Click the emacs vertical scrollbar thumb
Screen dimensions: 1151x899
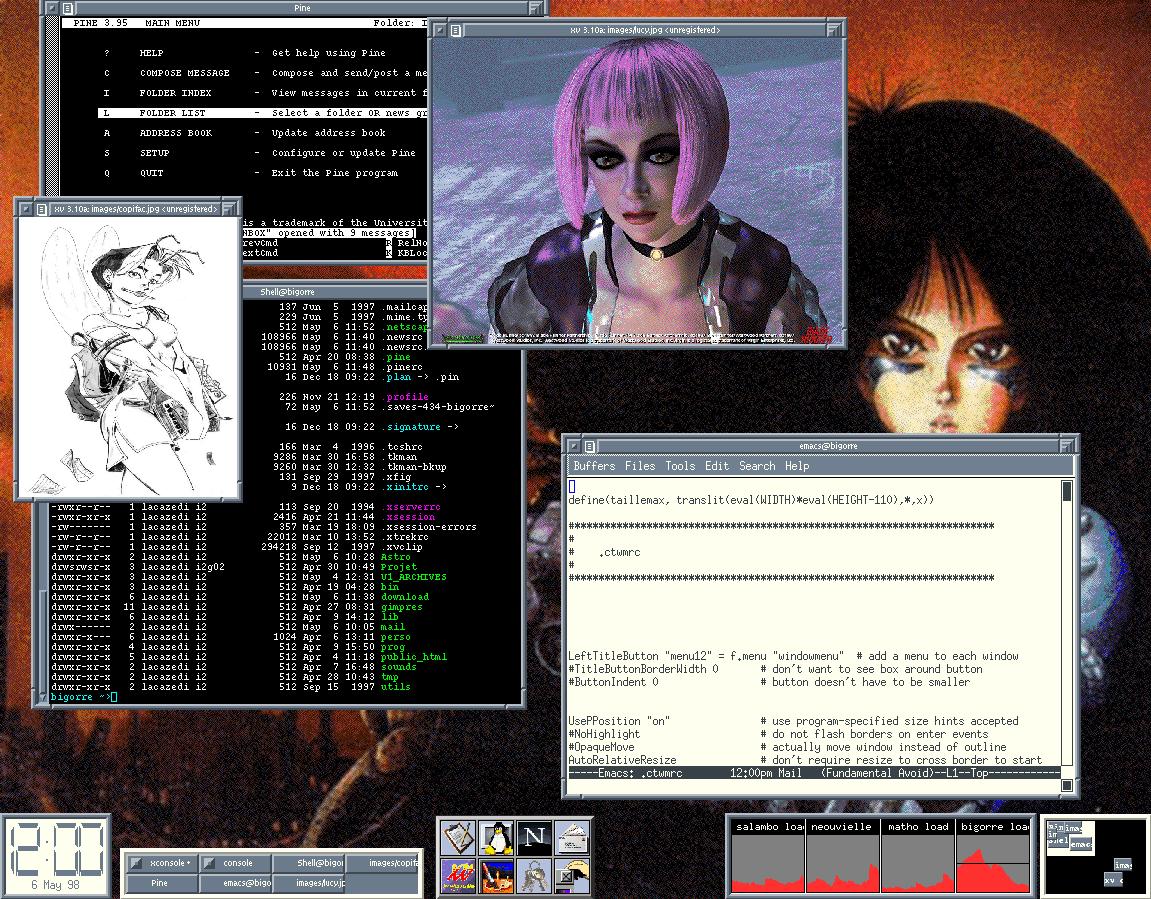tap(1067, 491)
